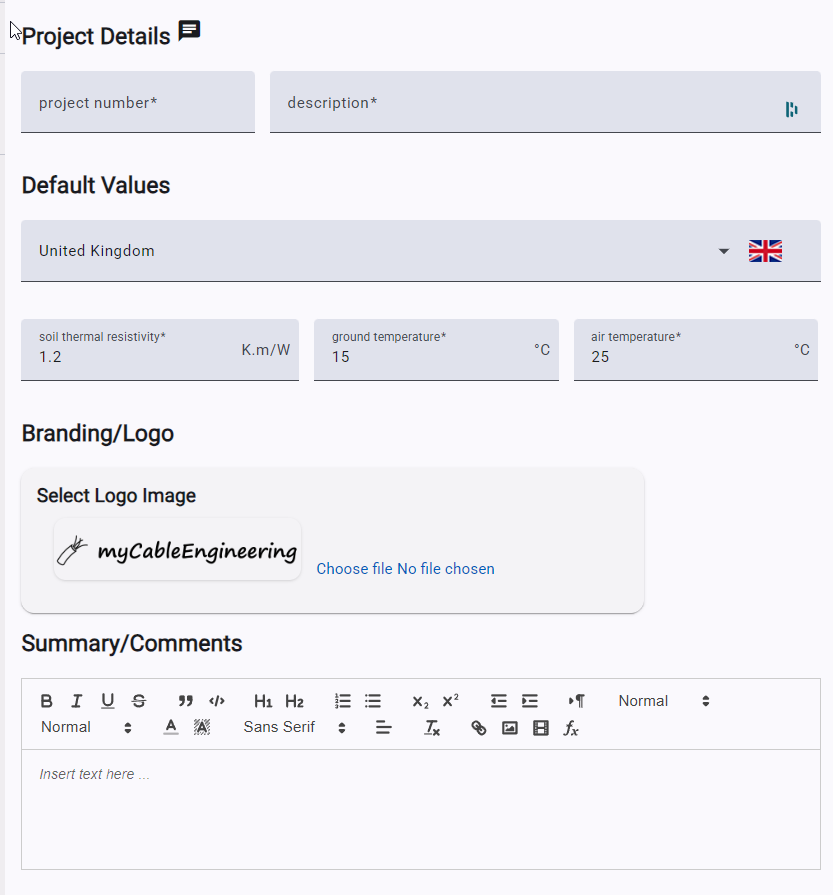The height and width of the screenshot is (895, 833).
Task: Toggle bold formatting in editor toolbar
Action: coord(47,701)
